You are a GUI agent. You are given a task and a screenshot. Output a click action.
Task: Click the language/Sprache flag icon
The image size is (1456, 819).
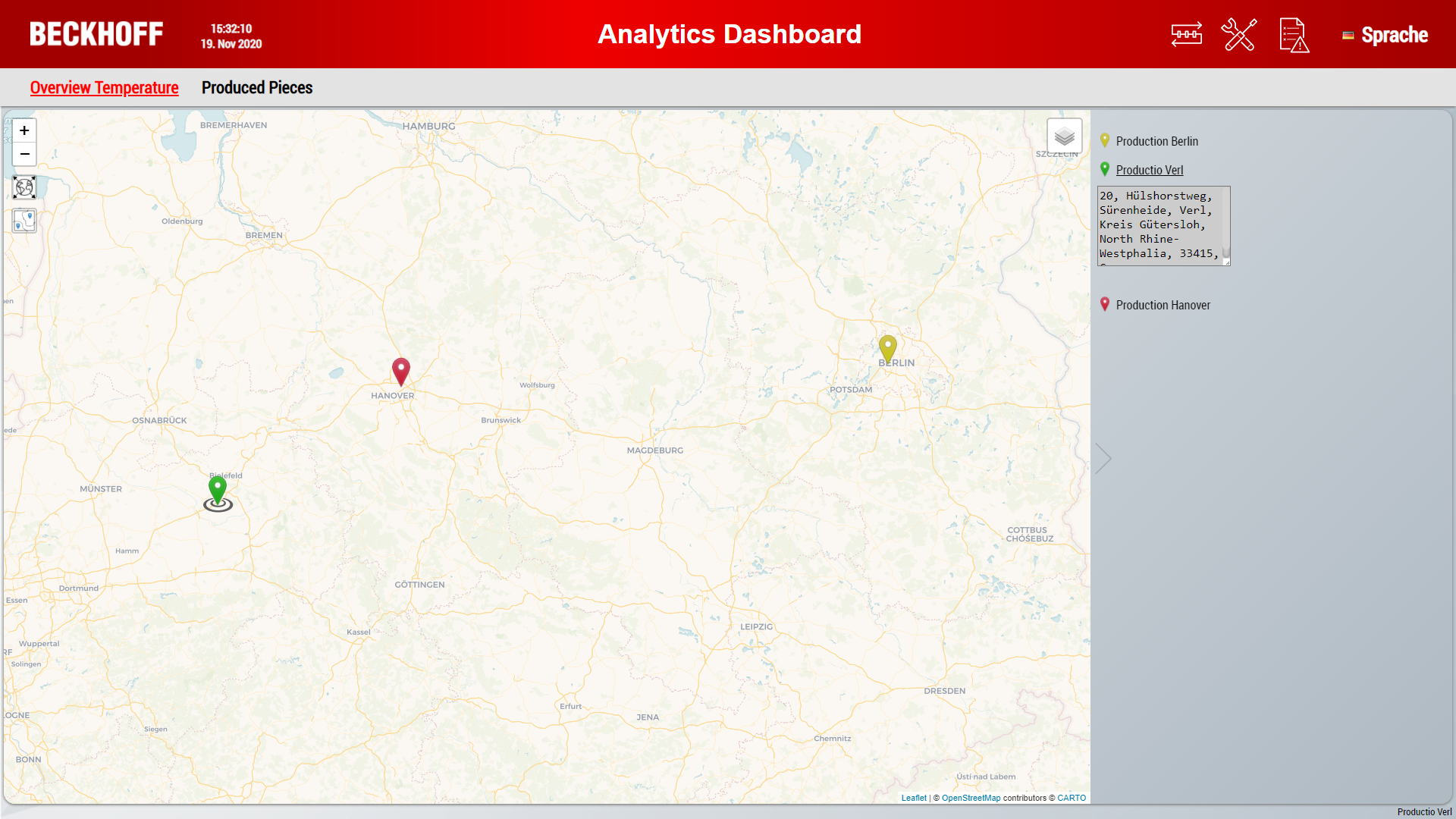pos(1350,34)
